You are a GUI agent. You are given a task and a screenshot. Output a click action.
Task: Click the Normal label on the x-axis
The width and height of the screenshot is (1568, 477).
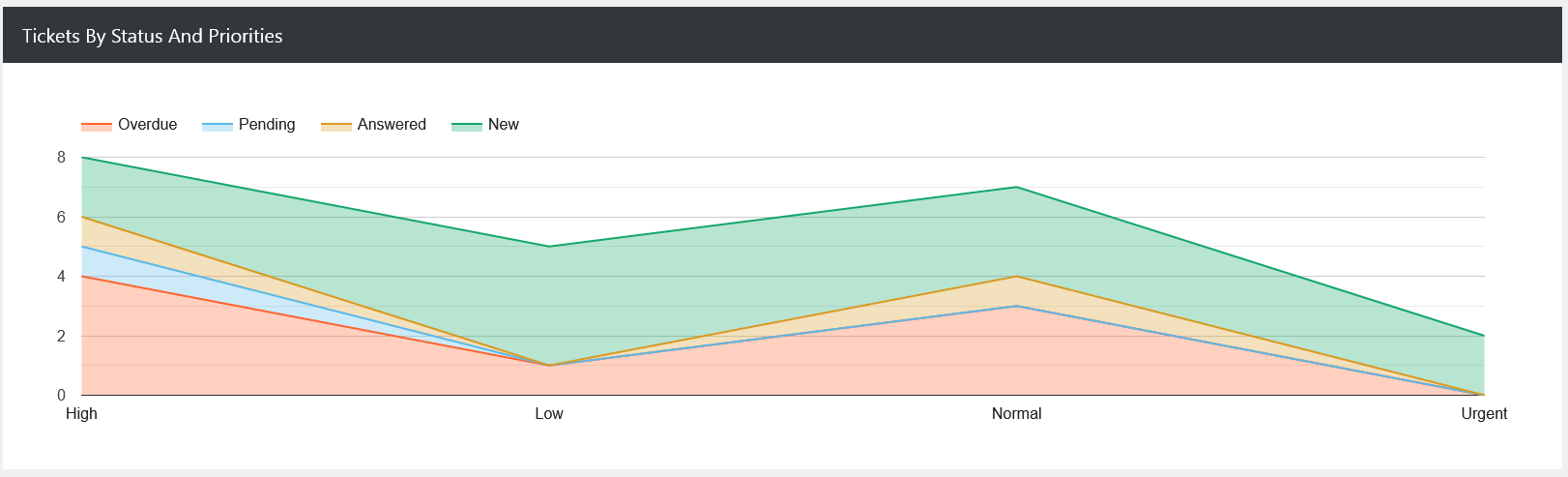coord(1016,414)
